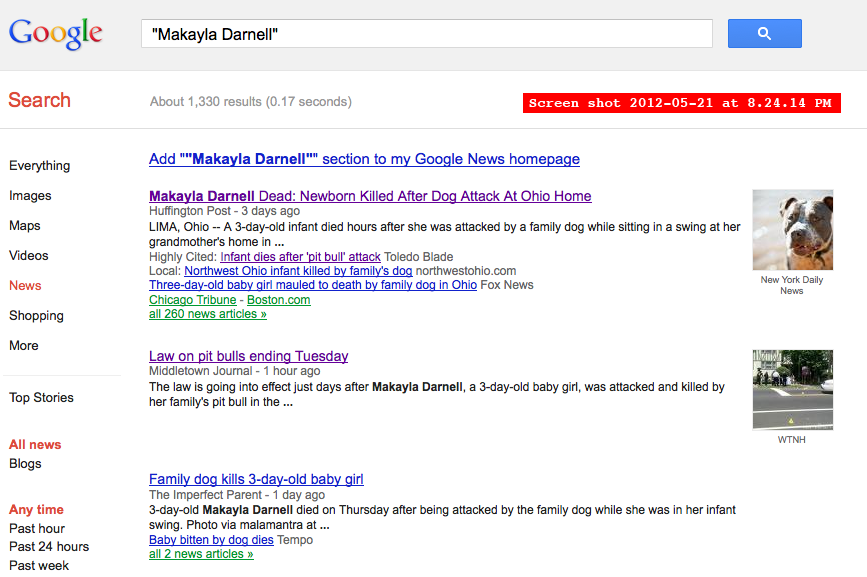Viewport: 867px width, 577px height.
Task: Click the "Huffington Post - 3 days ago" byline
Action: click(224, 211)
